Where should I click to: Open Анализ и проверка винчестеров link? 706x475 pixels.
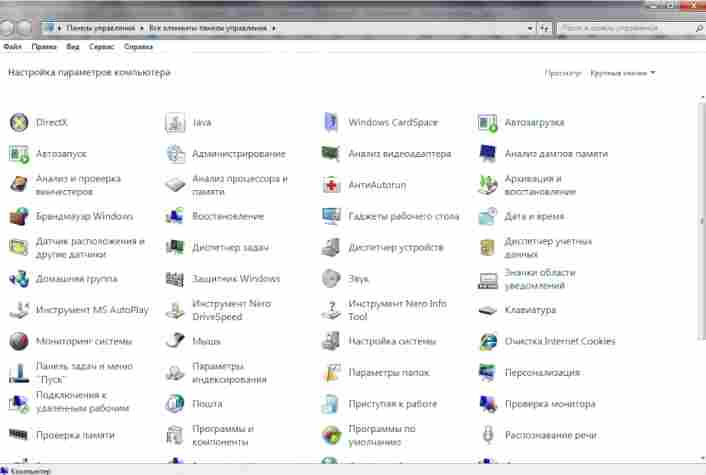78,185
